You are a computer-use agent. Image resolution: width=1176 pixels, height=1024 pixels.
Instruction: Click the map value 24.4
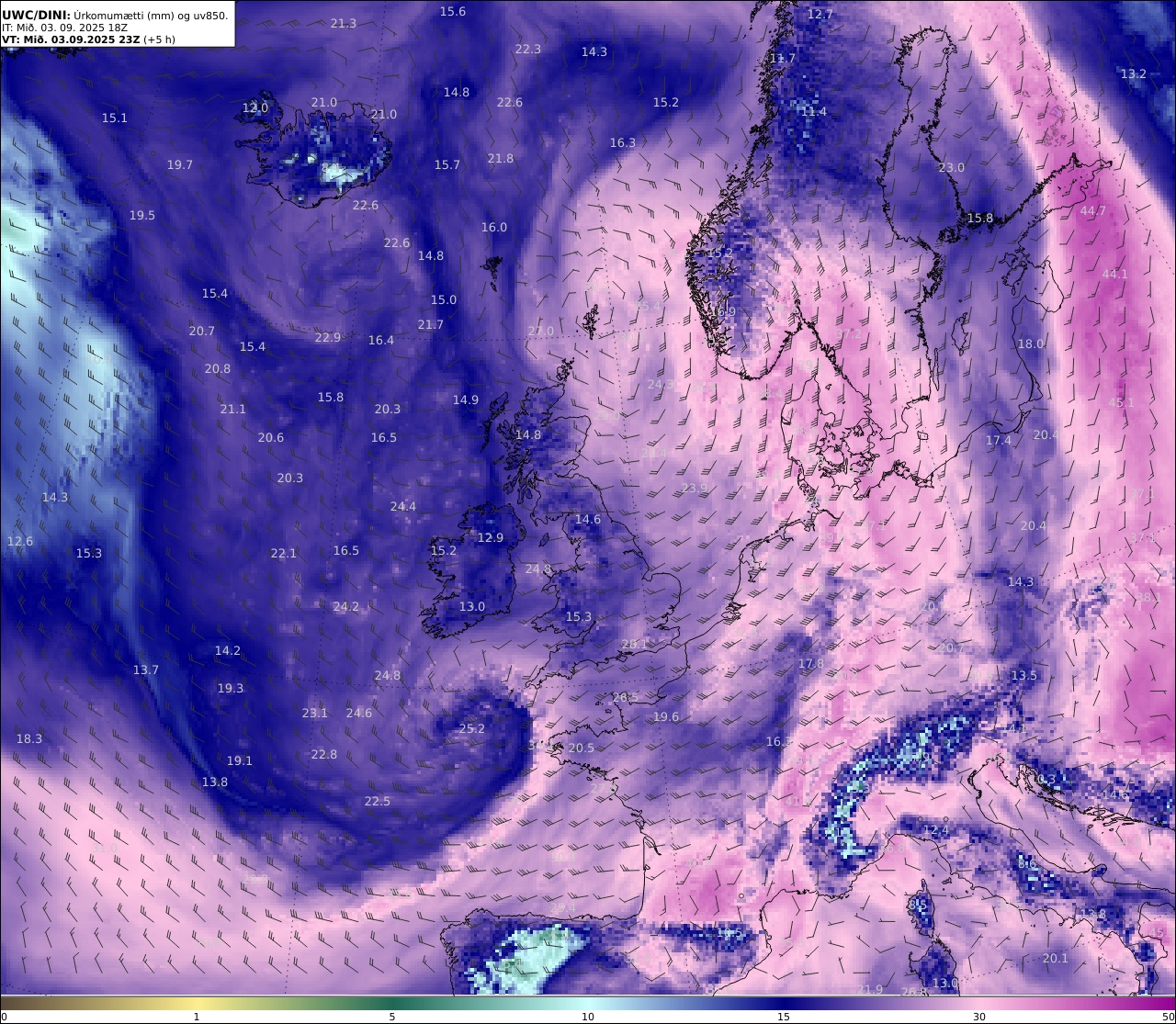click(403, 506)
